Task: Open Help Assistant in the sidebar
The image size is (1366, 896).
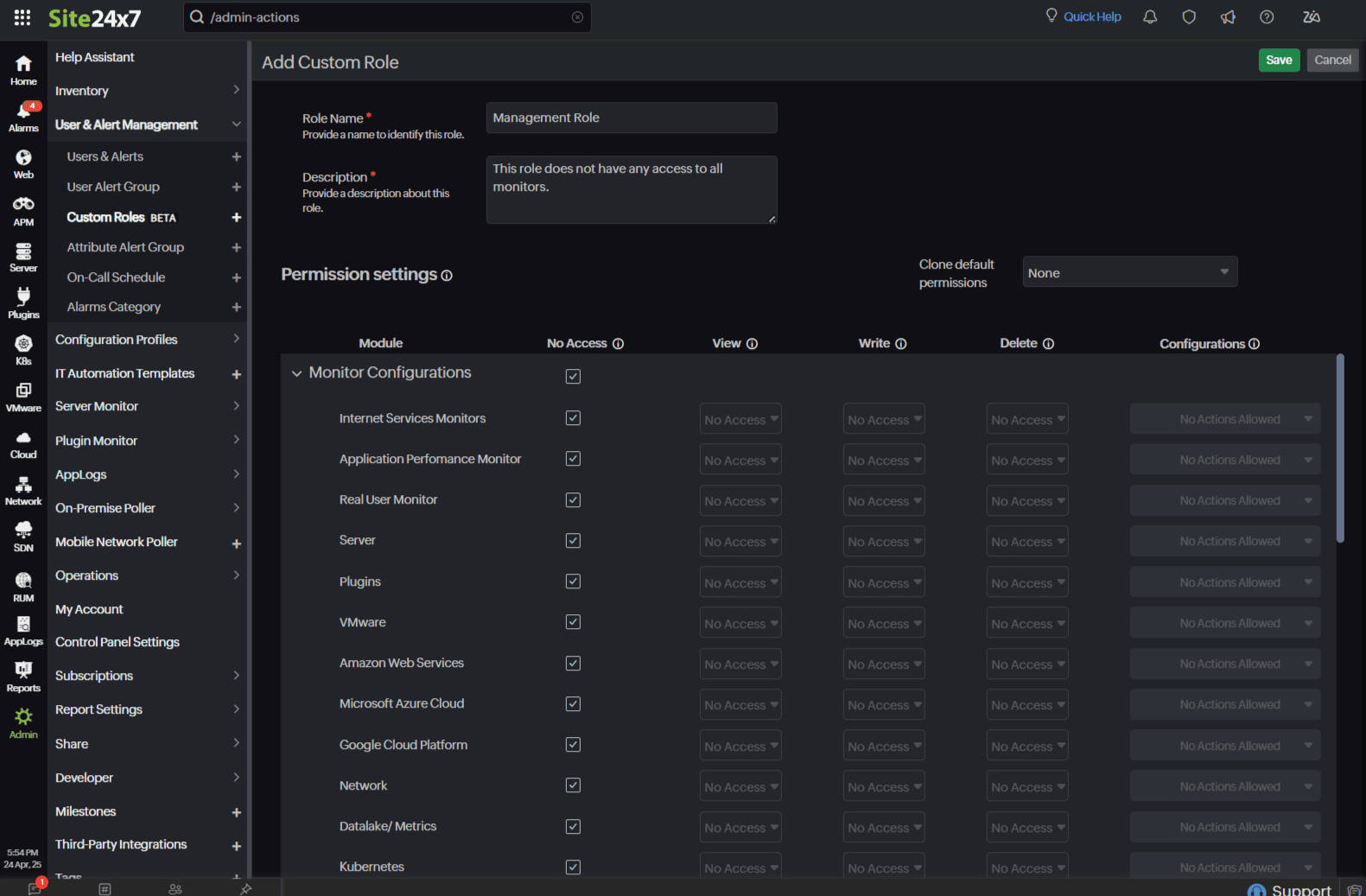Action: click(x=95, y=57)
